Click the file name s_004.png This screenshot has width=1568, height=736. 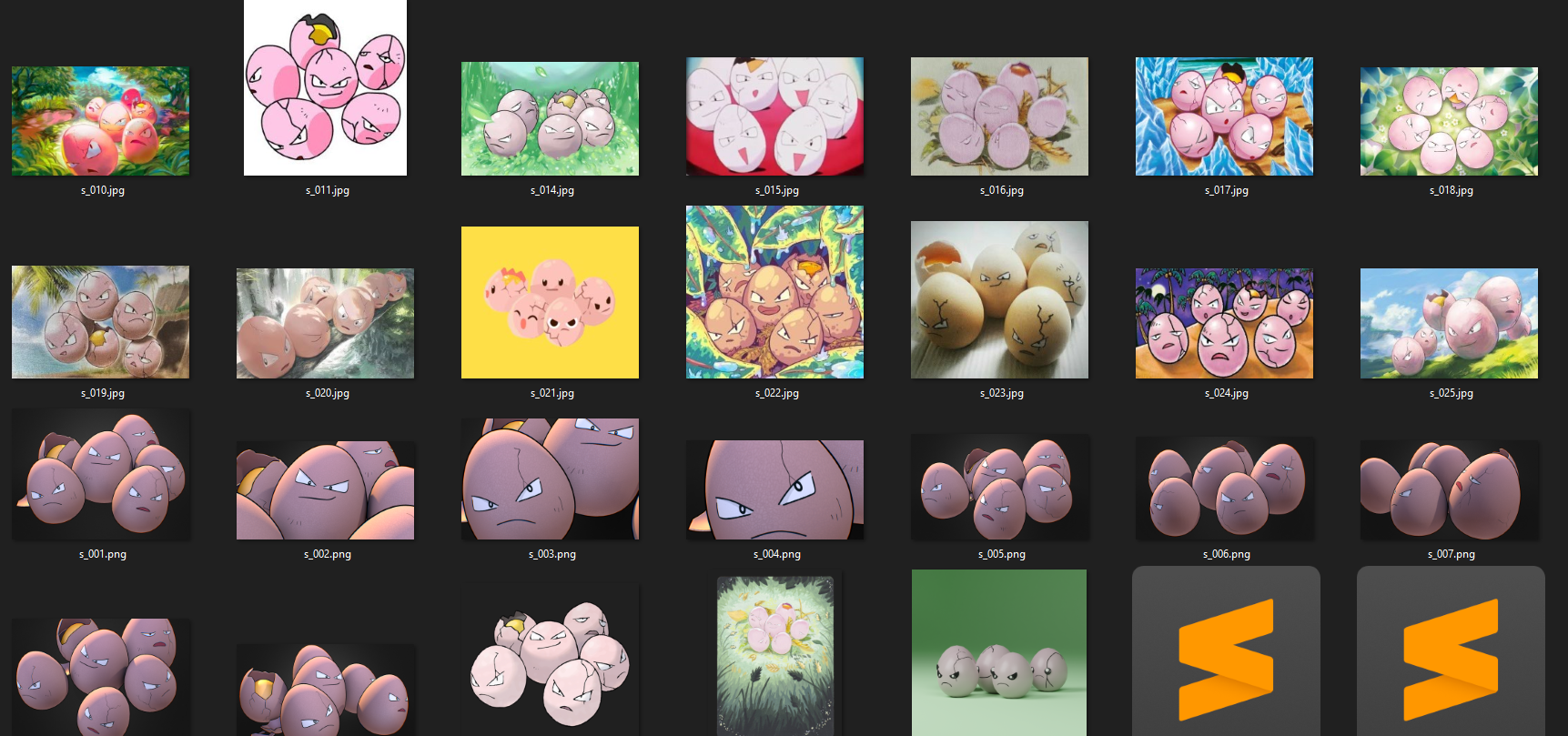777,554
